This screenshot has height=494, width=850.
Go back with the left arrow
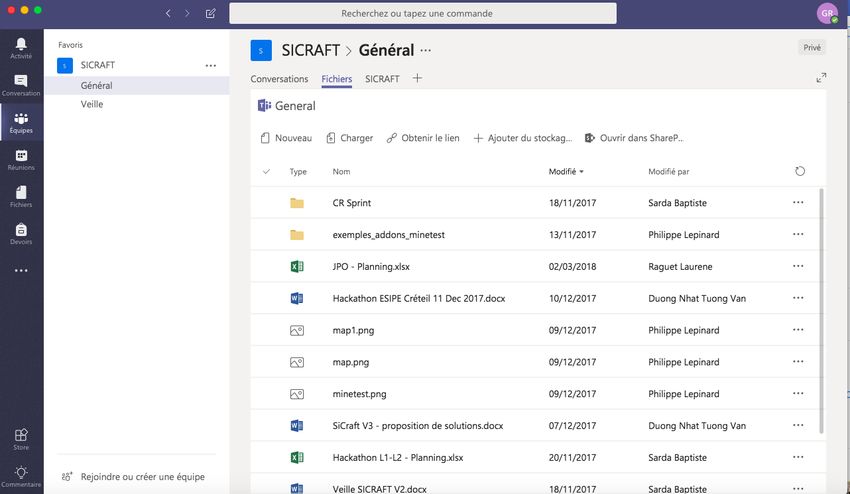168,13
